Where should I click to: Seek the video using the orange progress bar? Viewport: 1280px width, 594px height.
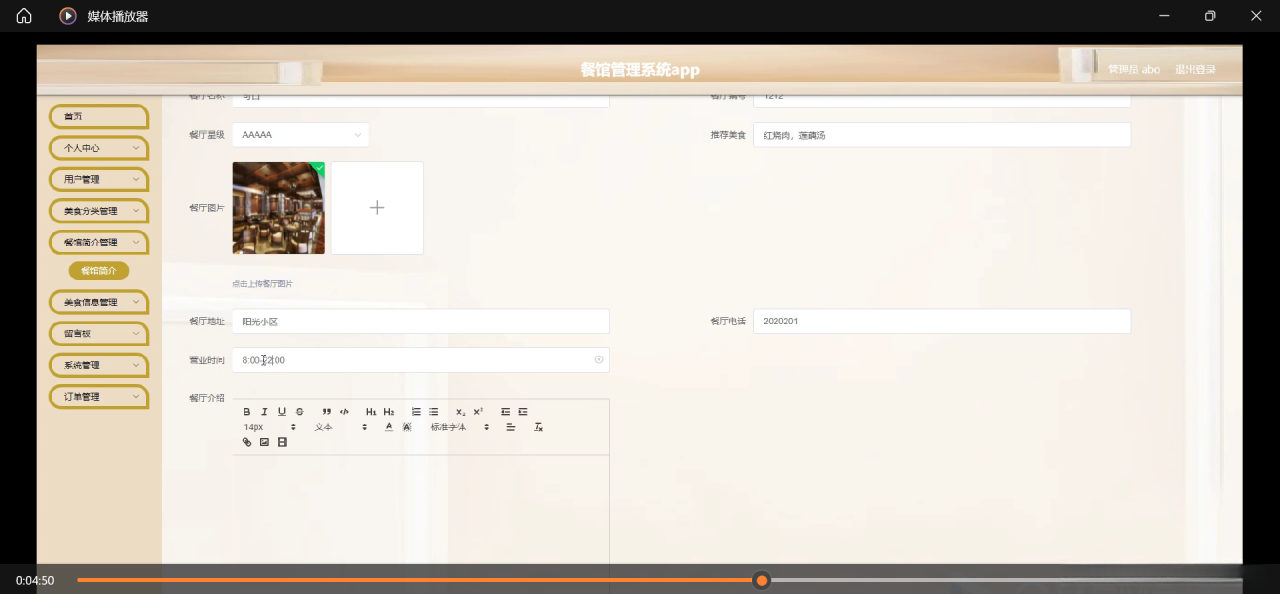click(660, 580)
